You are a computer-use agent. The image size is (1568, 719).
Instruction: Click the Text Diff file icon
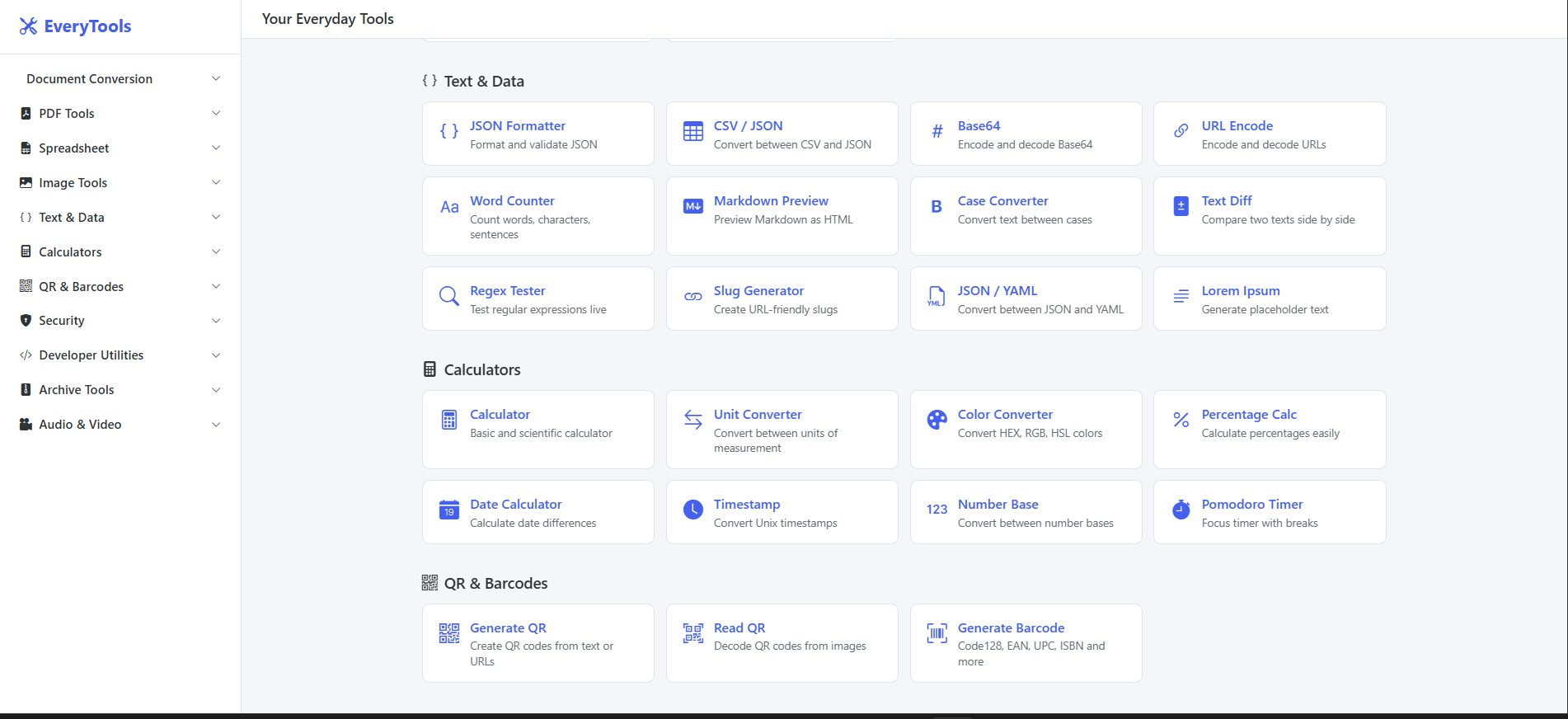pos(1181,206)
